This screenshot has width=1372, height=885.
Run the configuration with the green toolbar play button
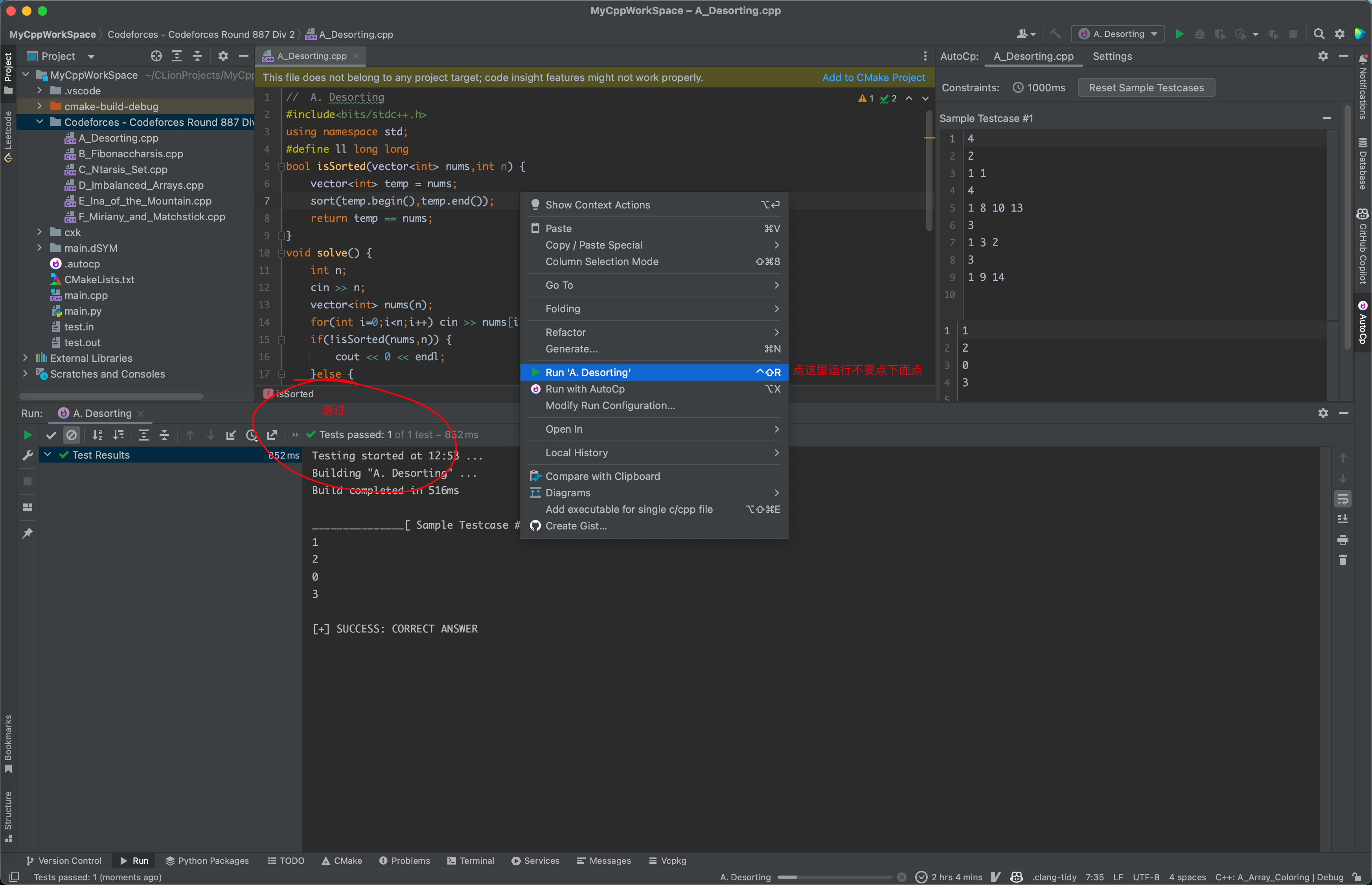[1179, 34]
